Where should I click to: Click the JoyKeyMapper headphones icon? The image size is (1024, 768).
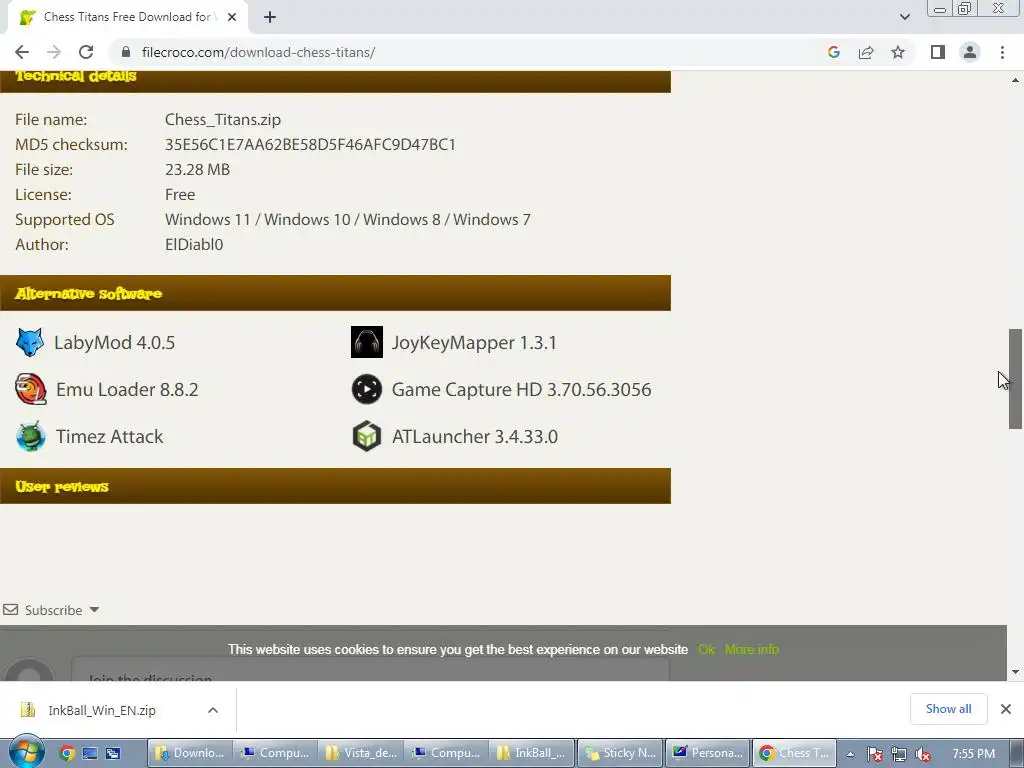(367, 342)
